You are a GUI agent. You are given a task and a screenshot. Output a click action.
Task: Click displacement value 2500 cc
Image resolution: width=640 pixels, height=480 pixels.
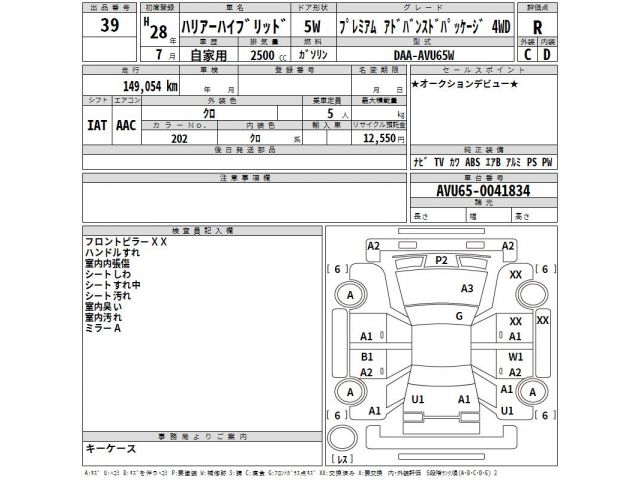(268, 55)
